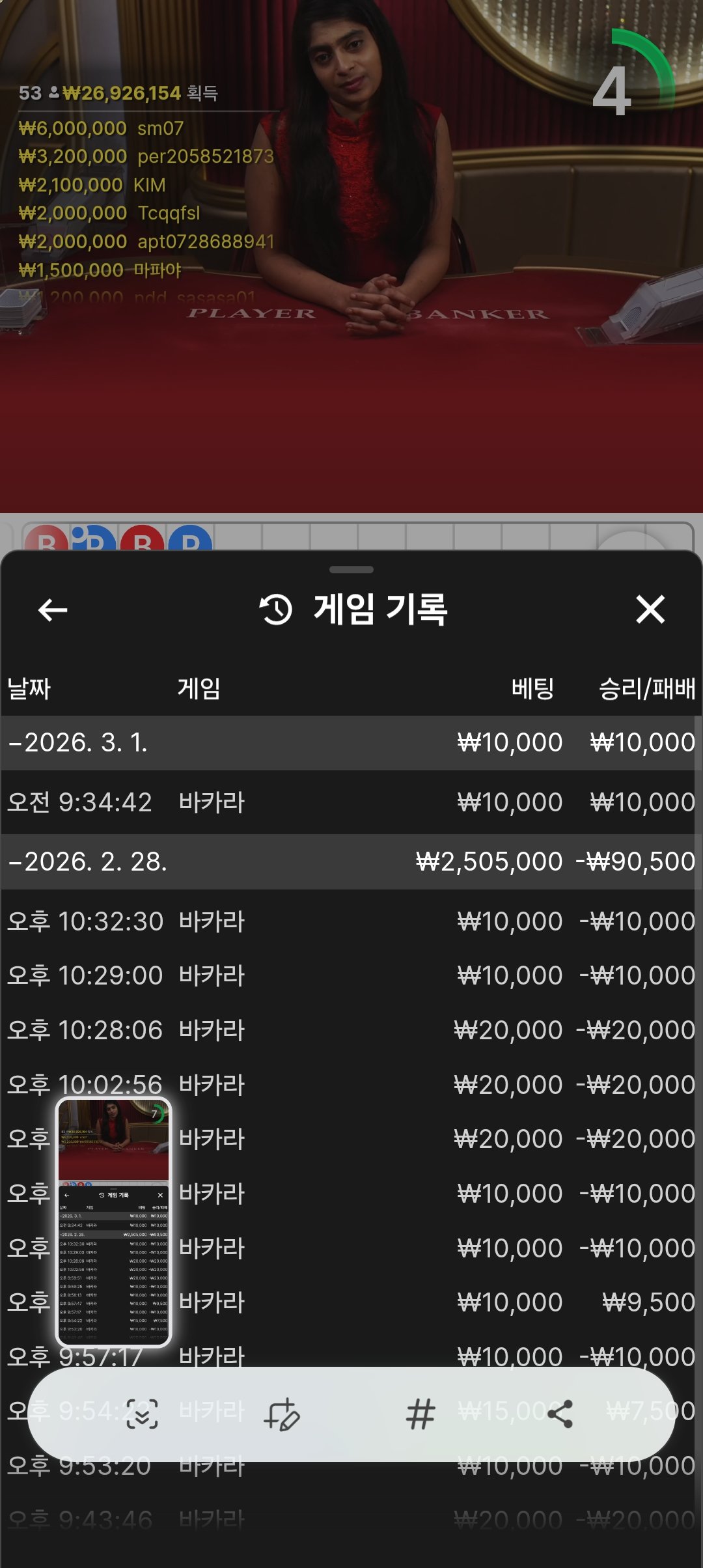This screenshot has height=1568, width=703.
Task: Tap the back arrow in game history
Action: click(53, 610)
